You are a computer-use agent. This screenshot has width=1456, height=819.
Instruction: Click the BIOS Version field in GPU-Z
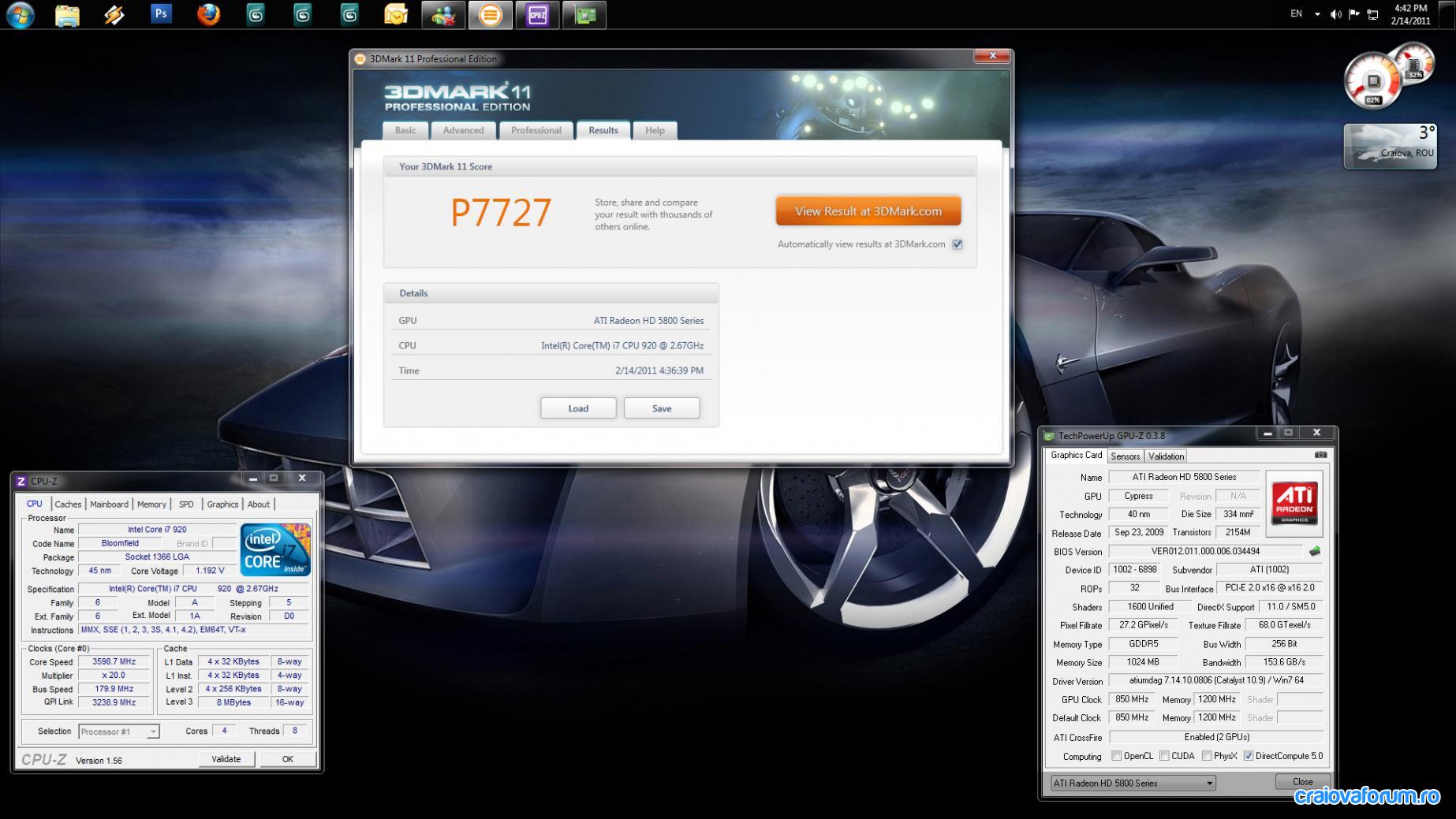click(x=1205, y=552)
